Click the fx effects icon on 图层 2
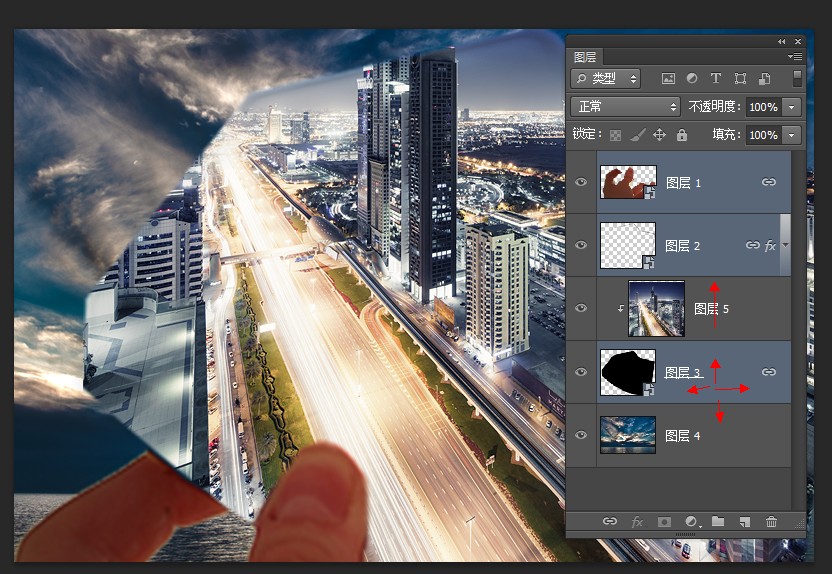832x574 pixels. click(x=770, y=246)
